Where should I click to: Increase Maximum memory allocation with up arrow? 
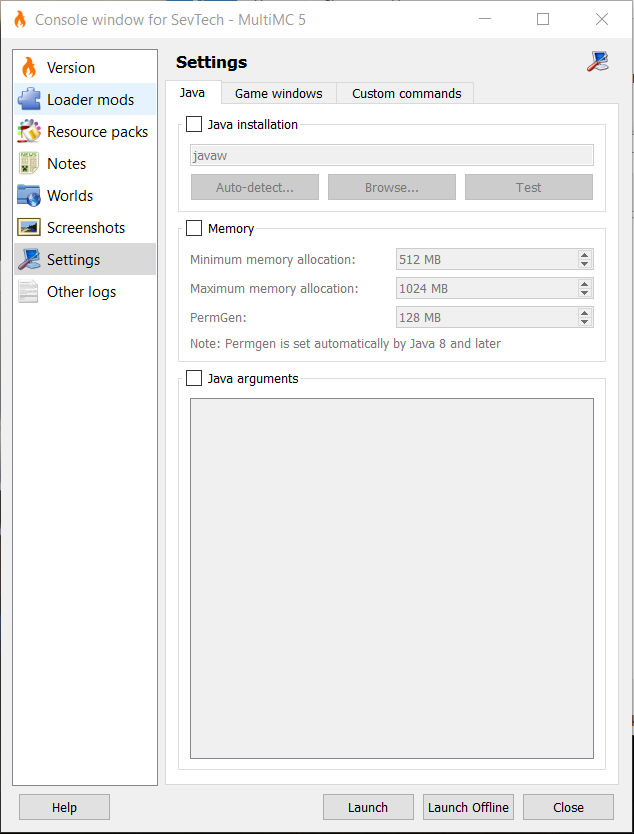[585, 284]
